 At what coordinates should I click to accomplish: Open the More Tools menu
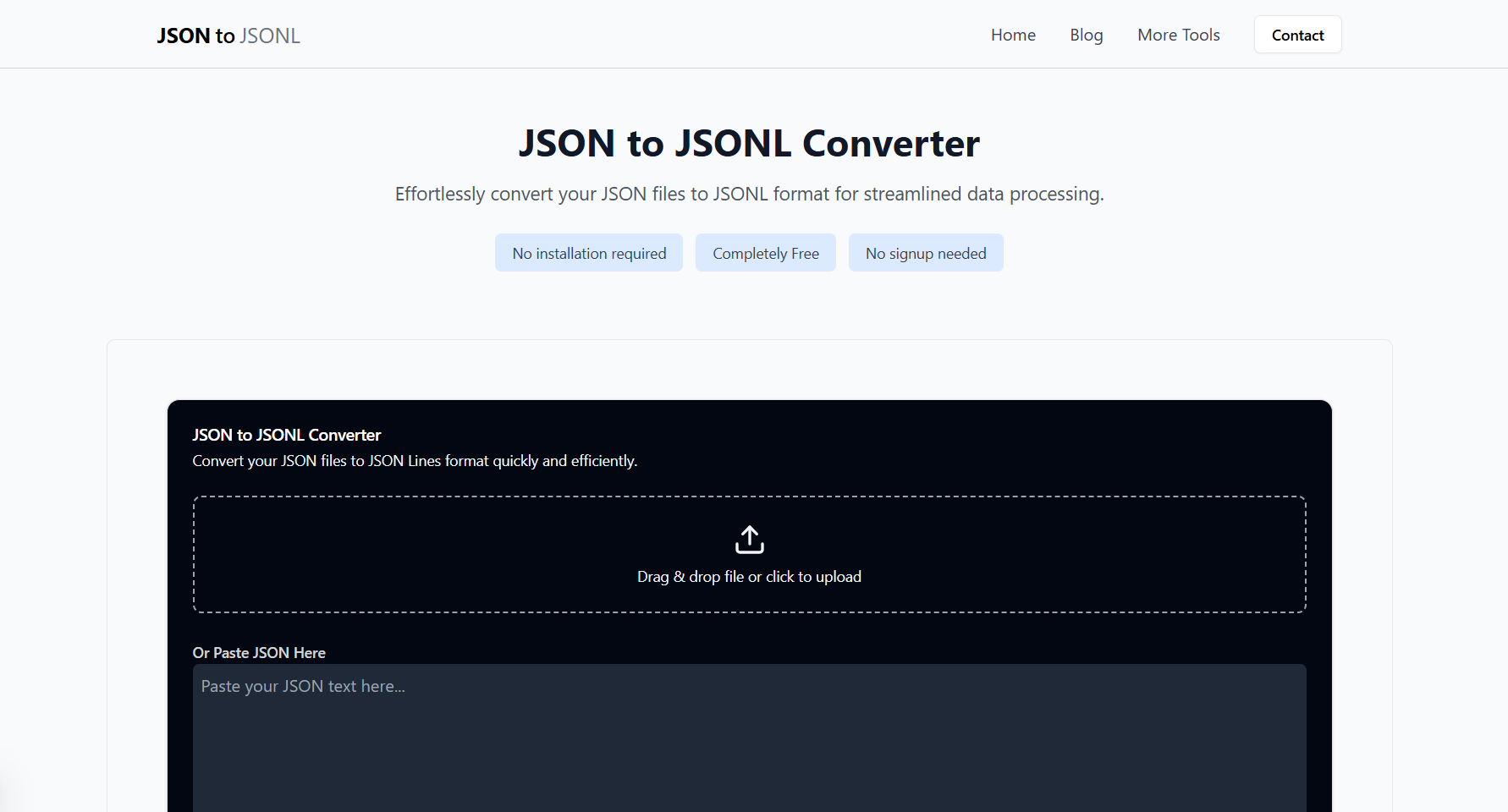1178,35
